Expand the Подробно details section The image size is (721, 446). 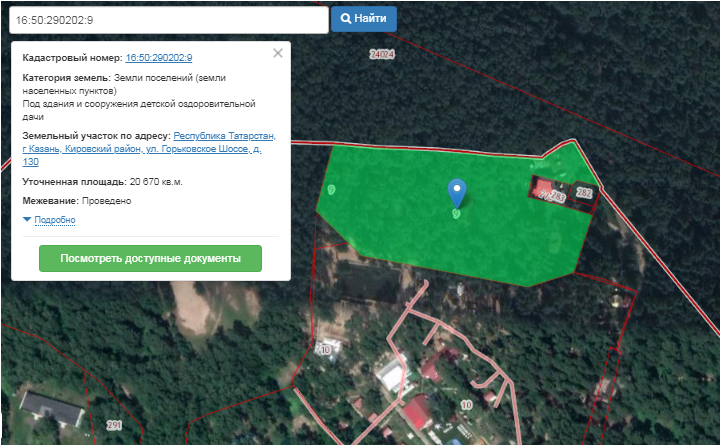pyautogui.click(x=55, y=220)
